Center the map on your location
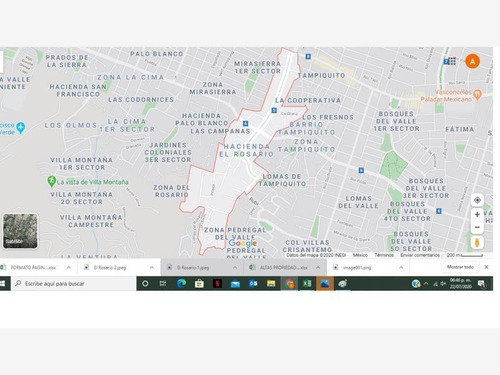The height and width of the screenshot is (375, 500). (x=477, y=200)
